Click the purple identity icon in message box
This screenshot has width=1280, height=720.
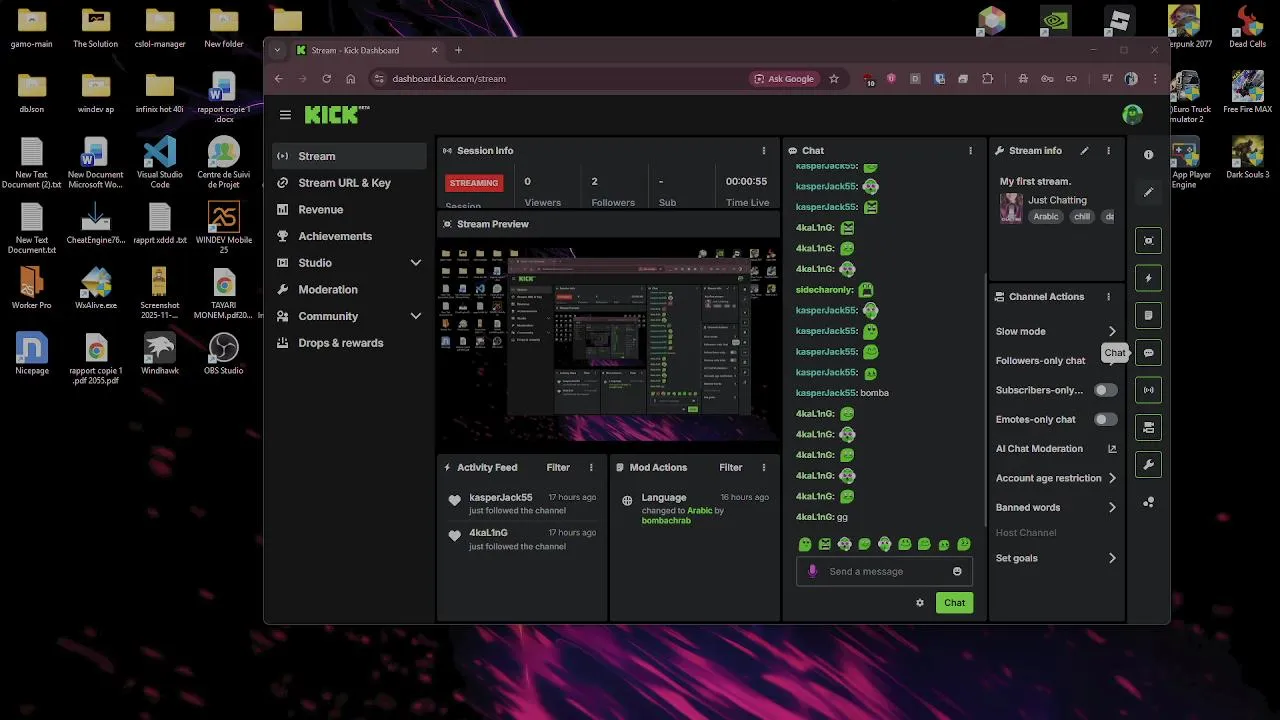[x=812, y=571]
